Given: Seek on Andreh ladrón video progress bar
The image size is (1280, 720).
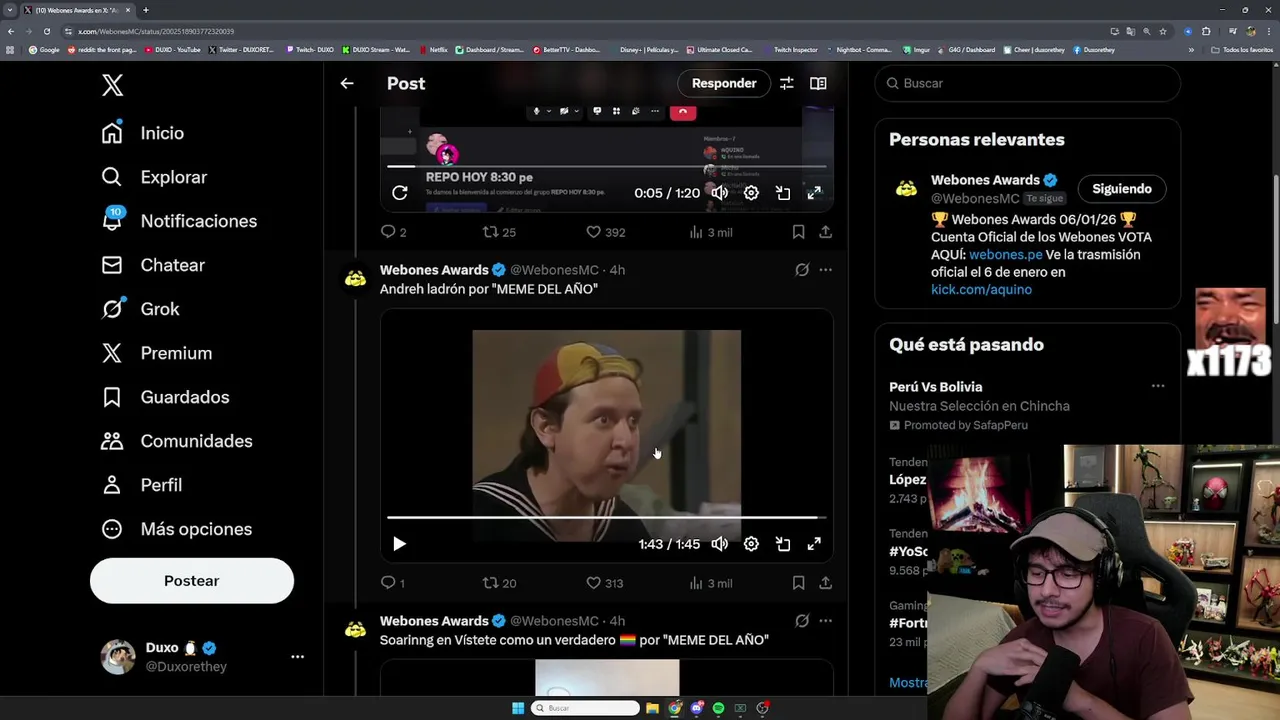Looking at the screenshot, I should [607, 517].
